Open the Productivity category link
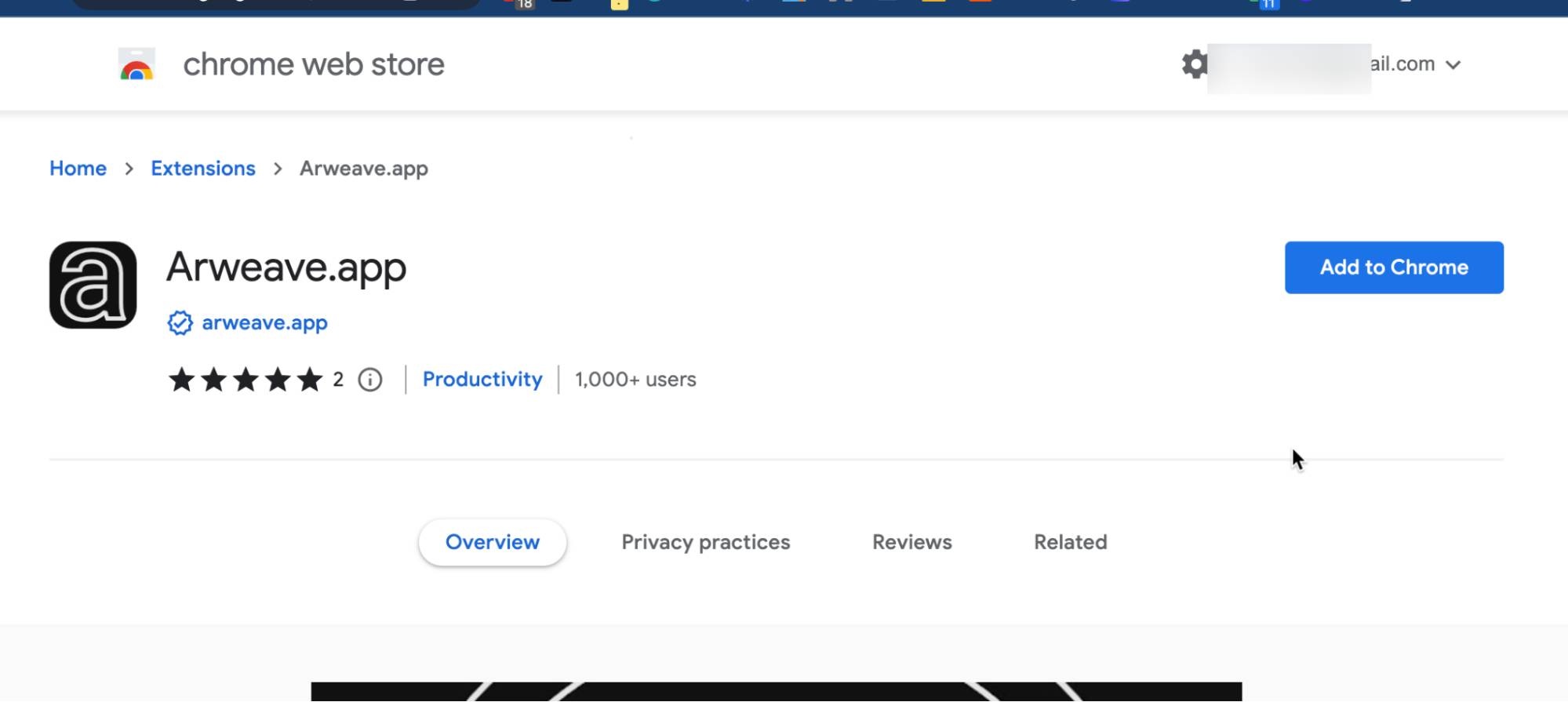The image size is (1568, 702). click(482, 380)
